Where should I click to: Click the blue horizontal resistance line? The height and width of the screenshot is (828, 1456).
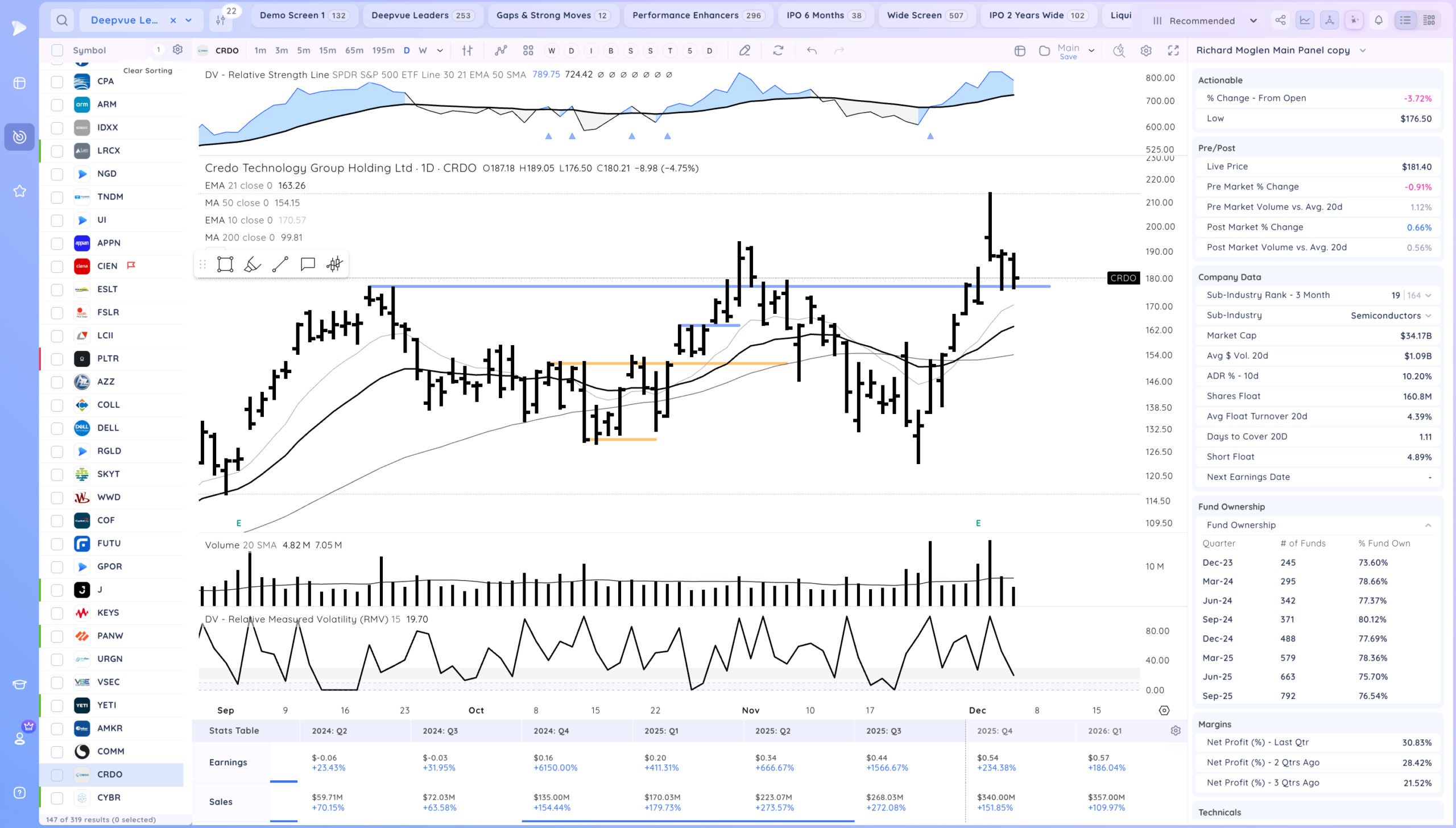[x=569, y=287]
